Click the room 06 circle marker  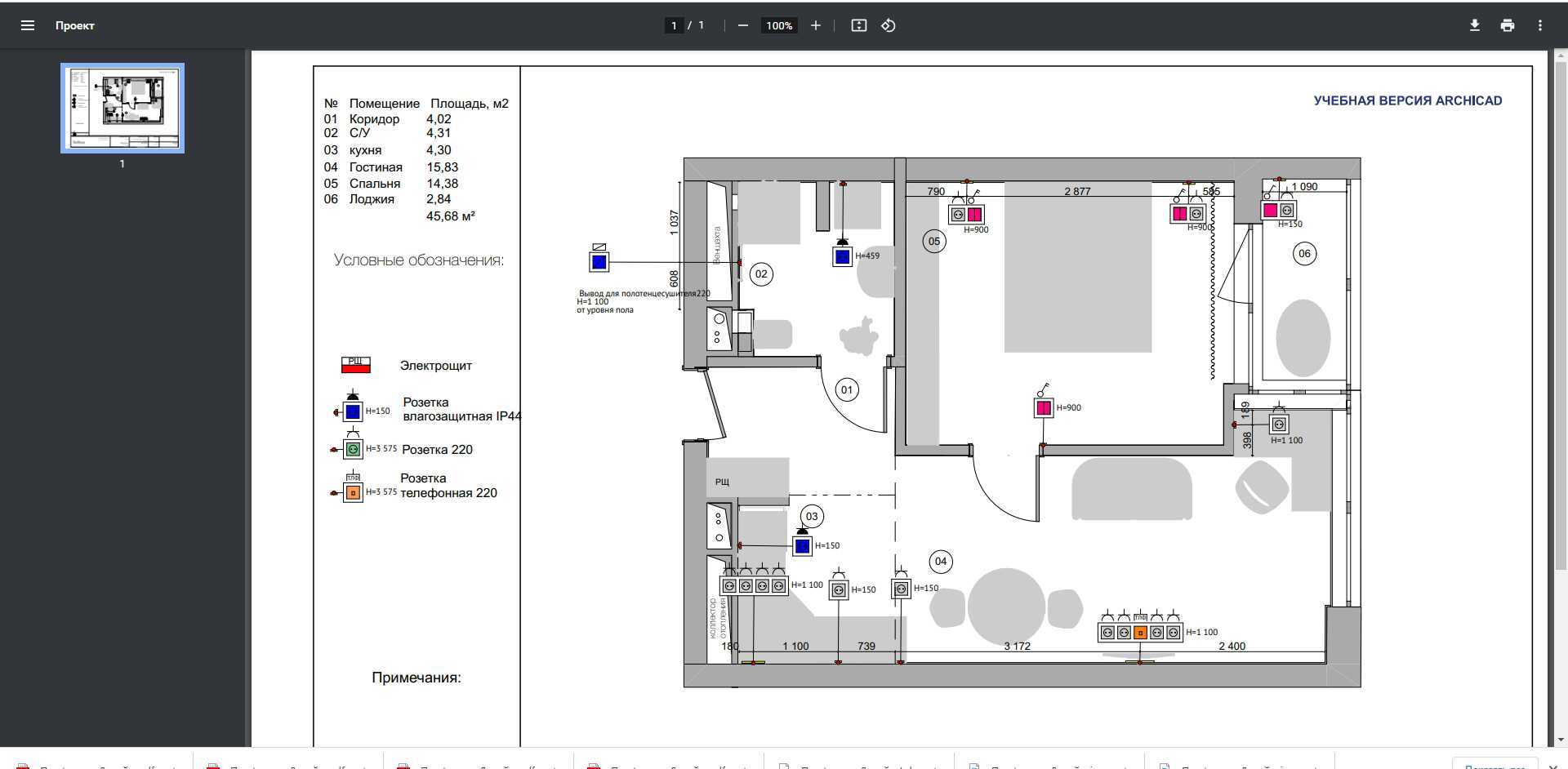coord(1304,253)
